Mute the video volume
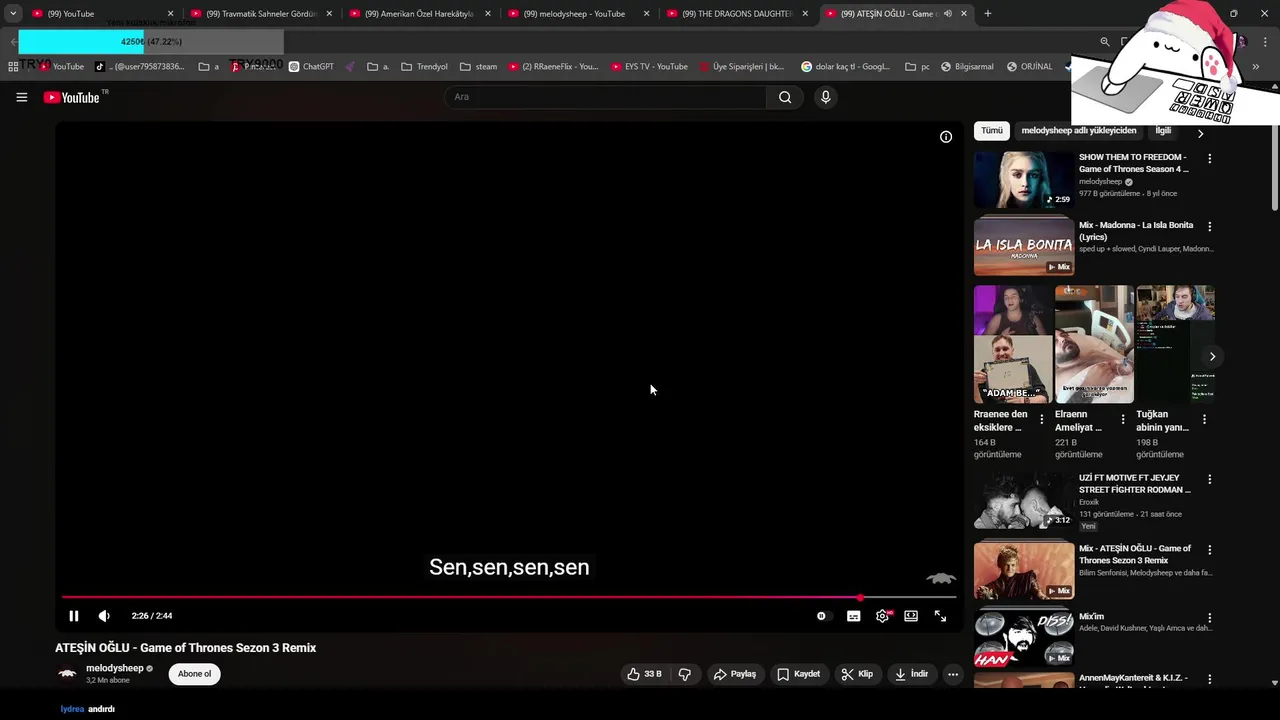Screen dimensions: 1280x720 pos(104,616)
